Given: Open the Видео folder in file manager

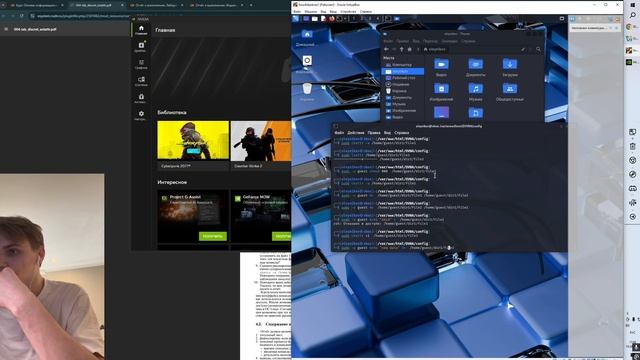Looking at the screenshot, I should tap(441, 67).
